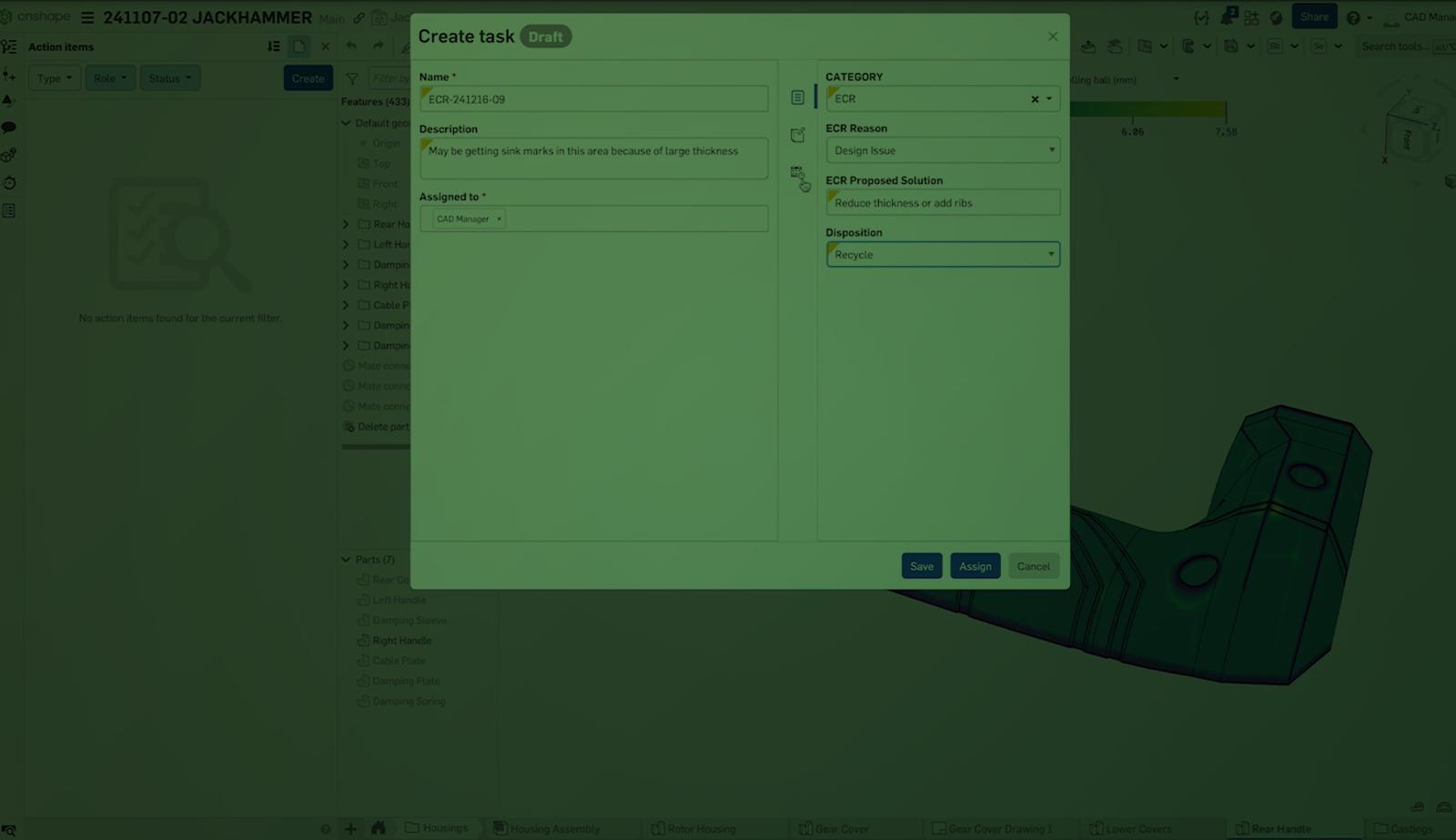
Task: Click the link icon next to Main
Action: click(x=359, y=16)
